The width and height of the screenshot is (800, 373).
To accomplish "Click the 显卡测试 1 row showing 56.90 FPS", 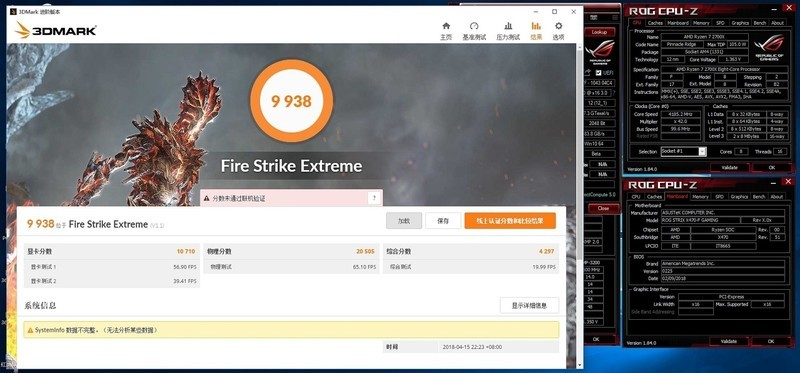I will tap(112, 267).
